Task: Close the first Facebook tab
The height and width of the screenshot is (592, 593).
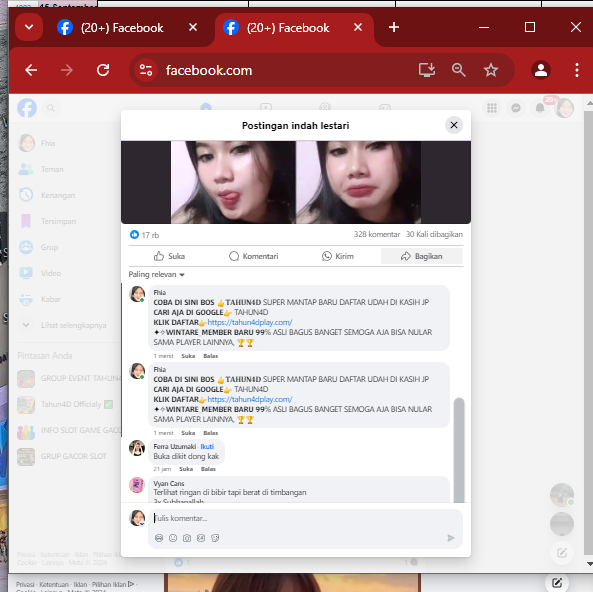Action: pos(193,27)
